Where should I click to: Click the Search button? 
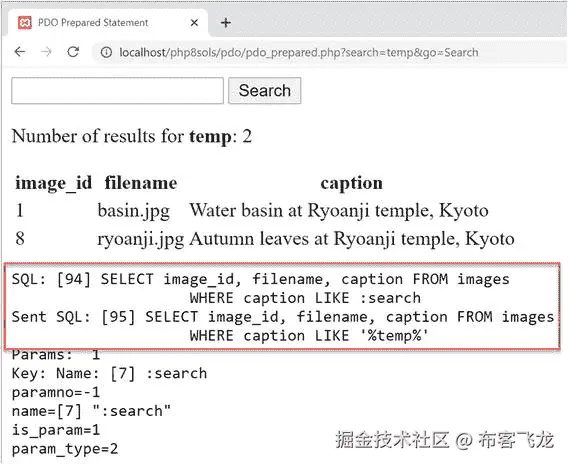tap(264, 91)
